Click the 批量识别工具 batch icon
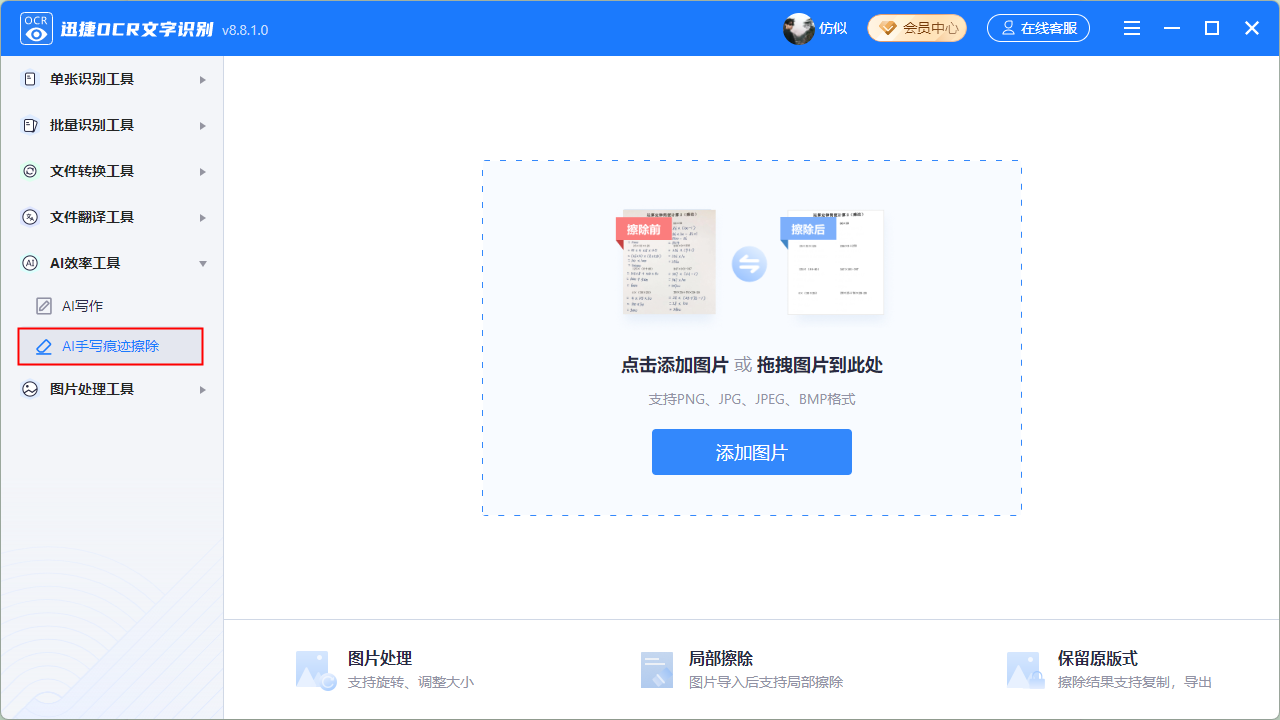1280x720 pixels. pos(30,125)
